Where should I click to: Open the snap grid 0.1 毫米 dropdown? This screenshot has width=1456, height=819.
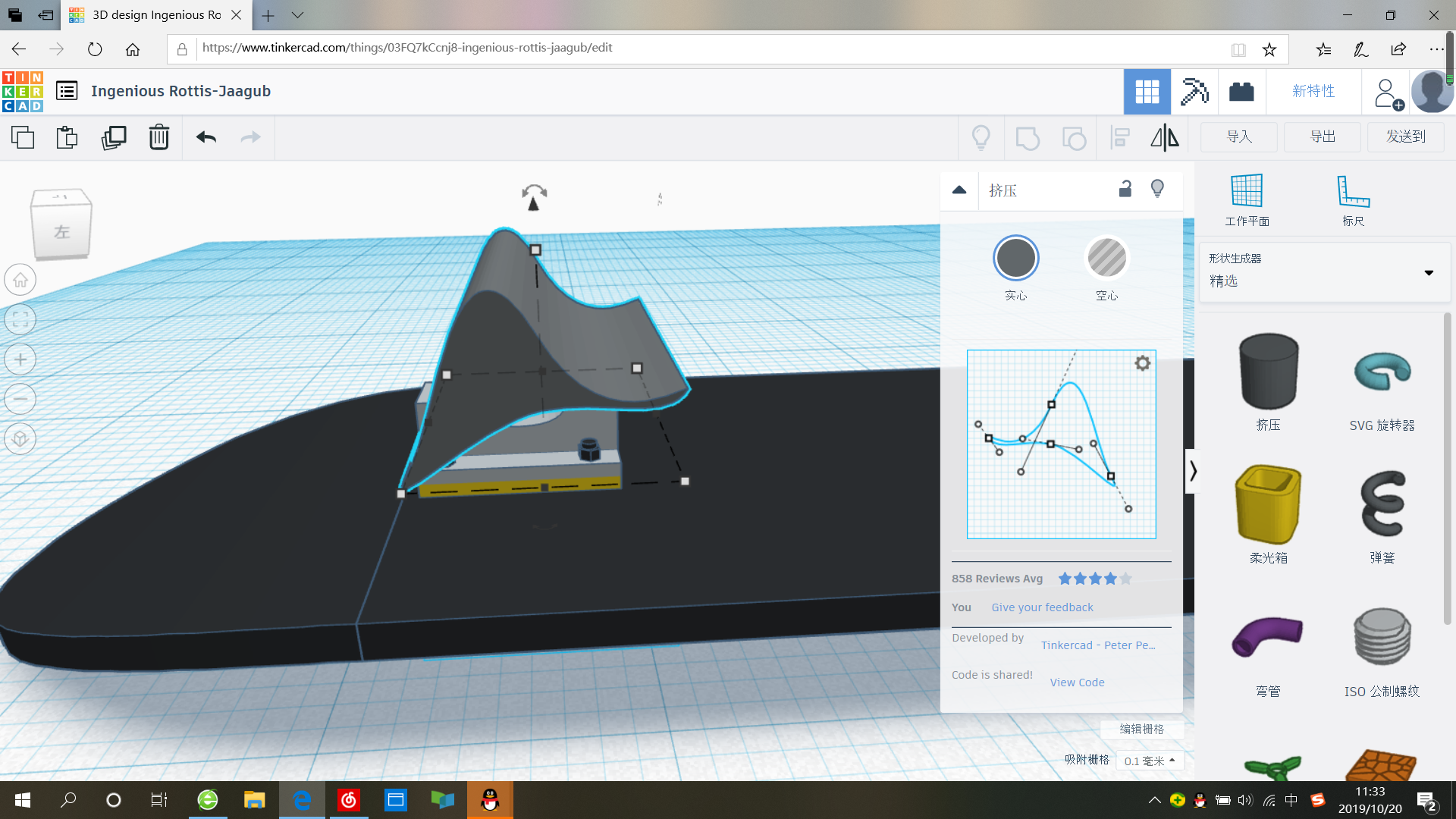coord(1150,761)
